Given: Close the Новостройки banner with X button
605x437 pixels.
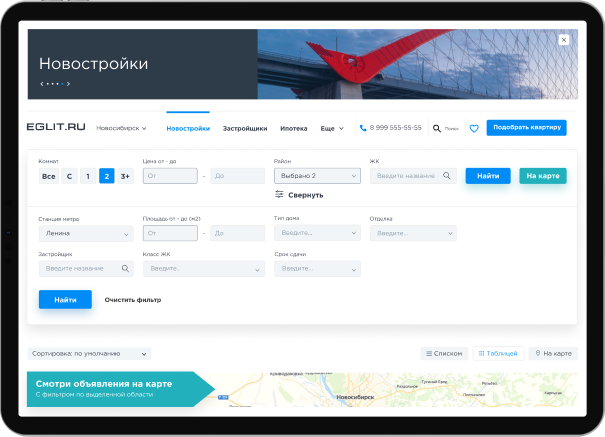Looking at the screenshot, I should coord(564,40).
